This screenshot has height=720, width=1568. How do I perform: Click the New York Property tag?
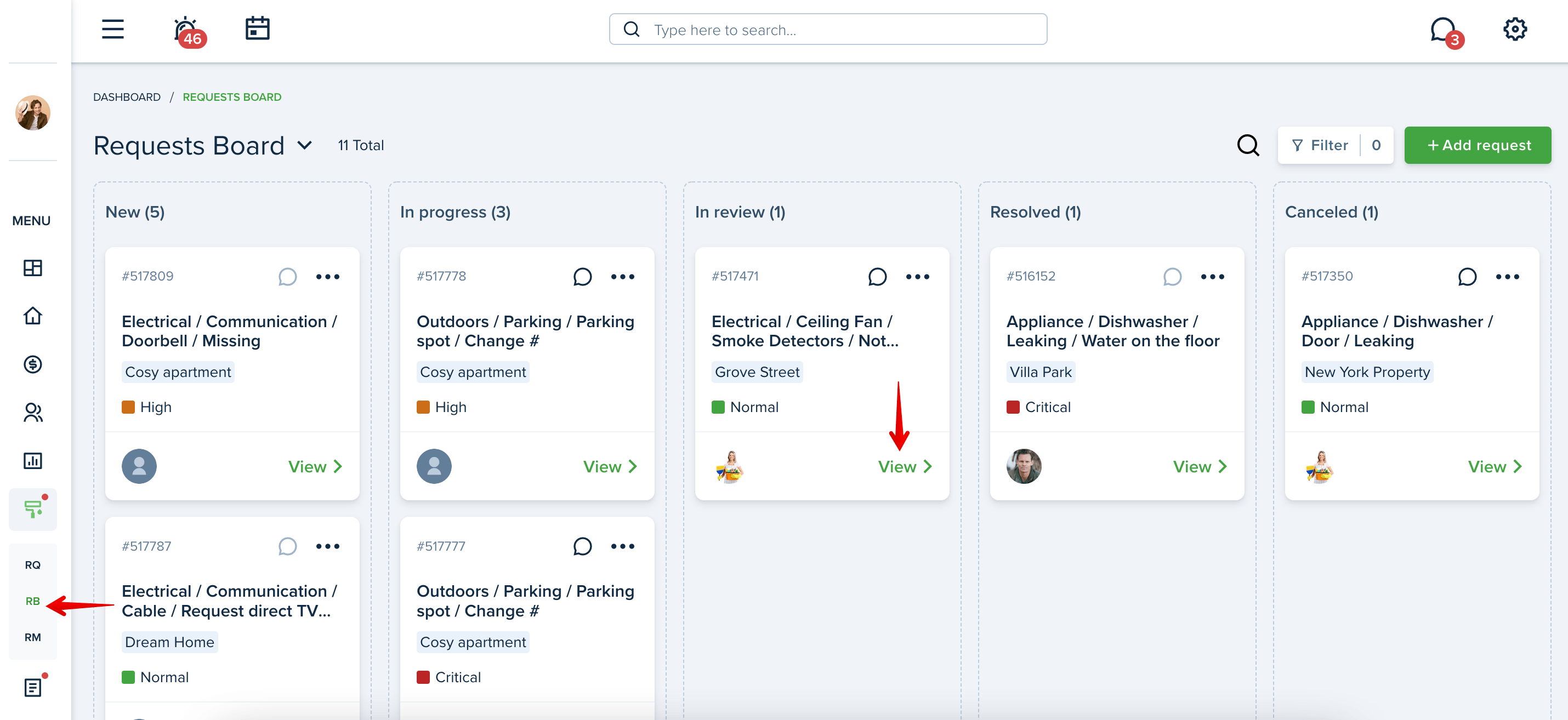click(x=1367, y=372)
